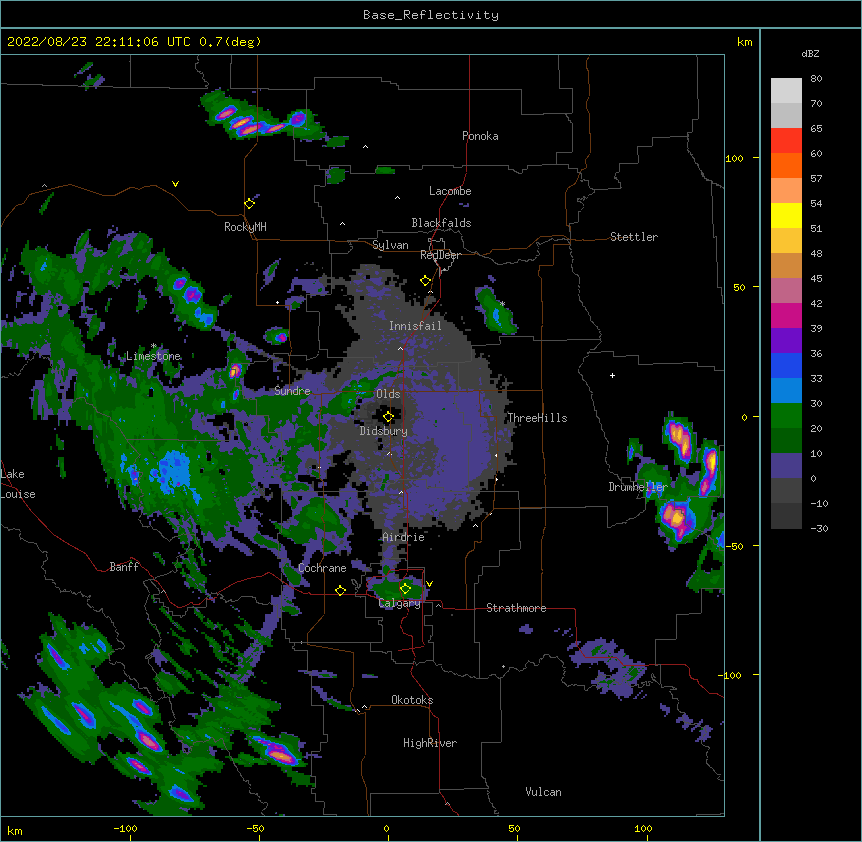Click the Strathmore label

tap(516, 608)
